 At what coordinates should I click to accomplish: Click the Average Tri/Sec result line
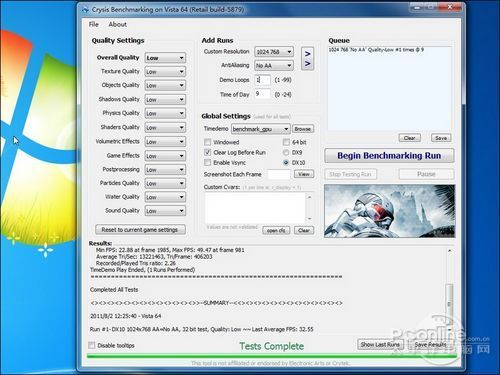pos(154,257)
